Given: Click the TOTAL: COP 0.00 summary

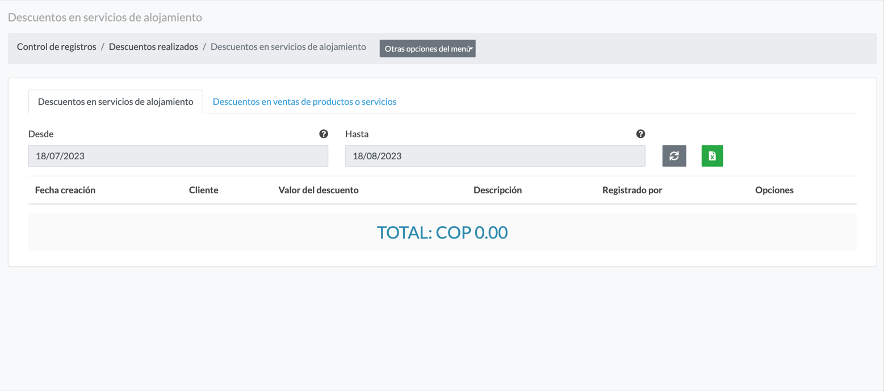Looking at the screenshot, I should click(442, 232).
